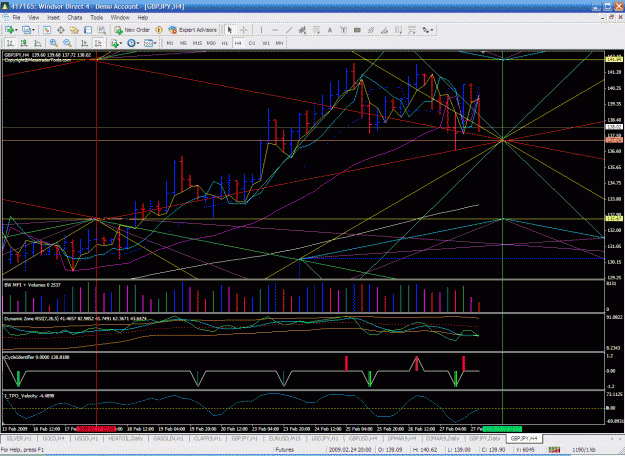This screenshot has width=625, height=456.
Task: Set the timeframe to W1
Action: 265,43
